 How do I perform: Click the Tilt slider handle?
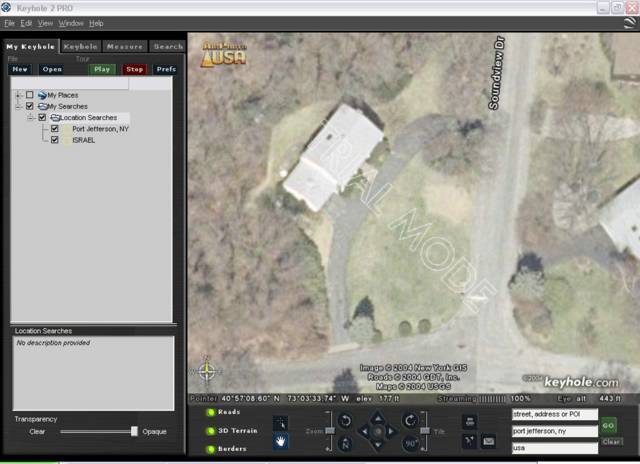pyautogui.click(x=425, y=431)
